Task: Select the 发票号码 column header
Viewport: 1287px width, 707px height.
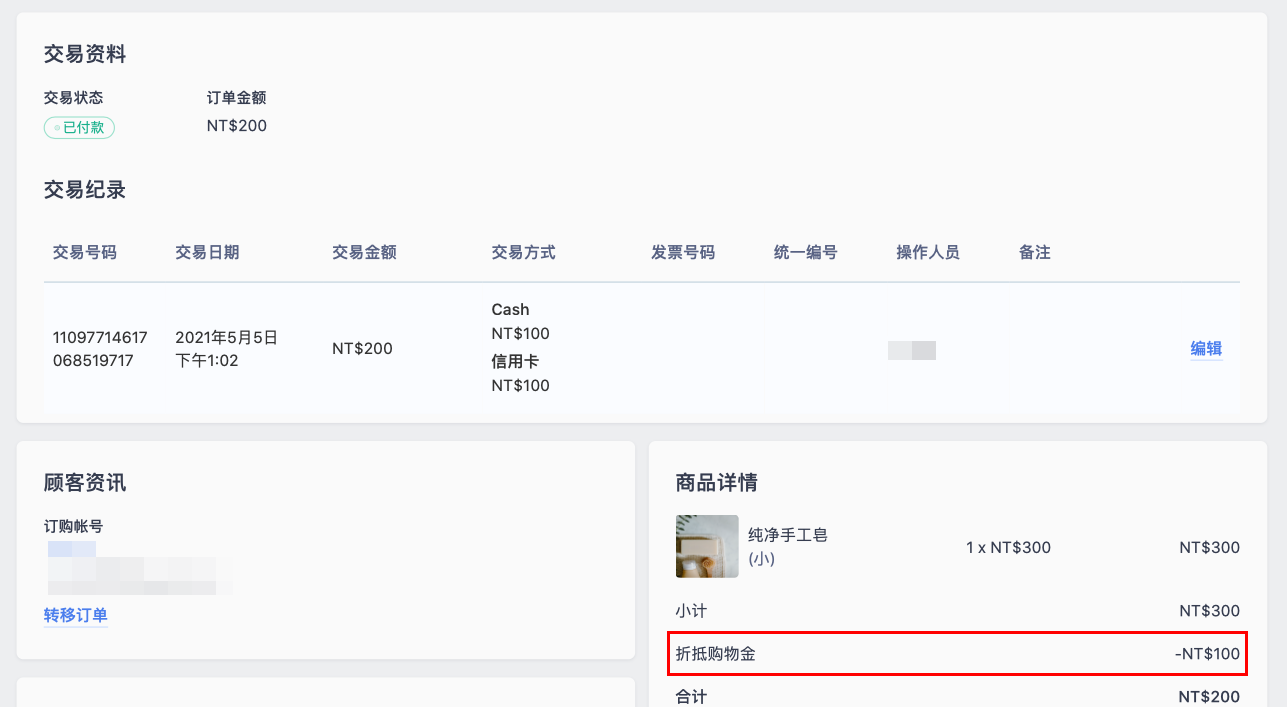Action: coord(683,252)
